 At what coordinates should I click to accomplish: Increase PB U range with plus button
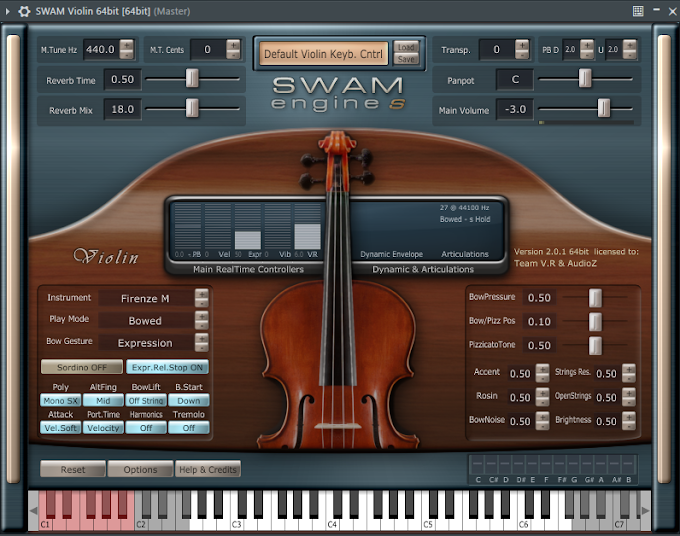coord(630,45)
